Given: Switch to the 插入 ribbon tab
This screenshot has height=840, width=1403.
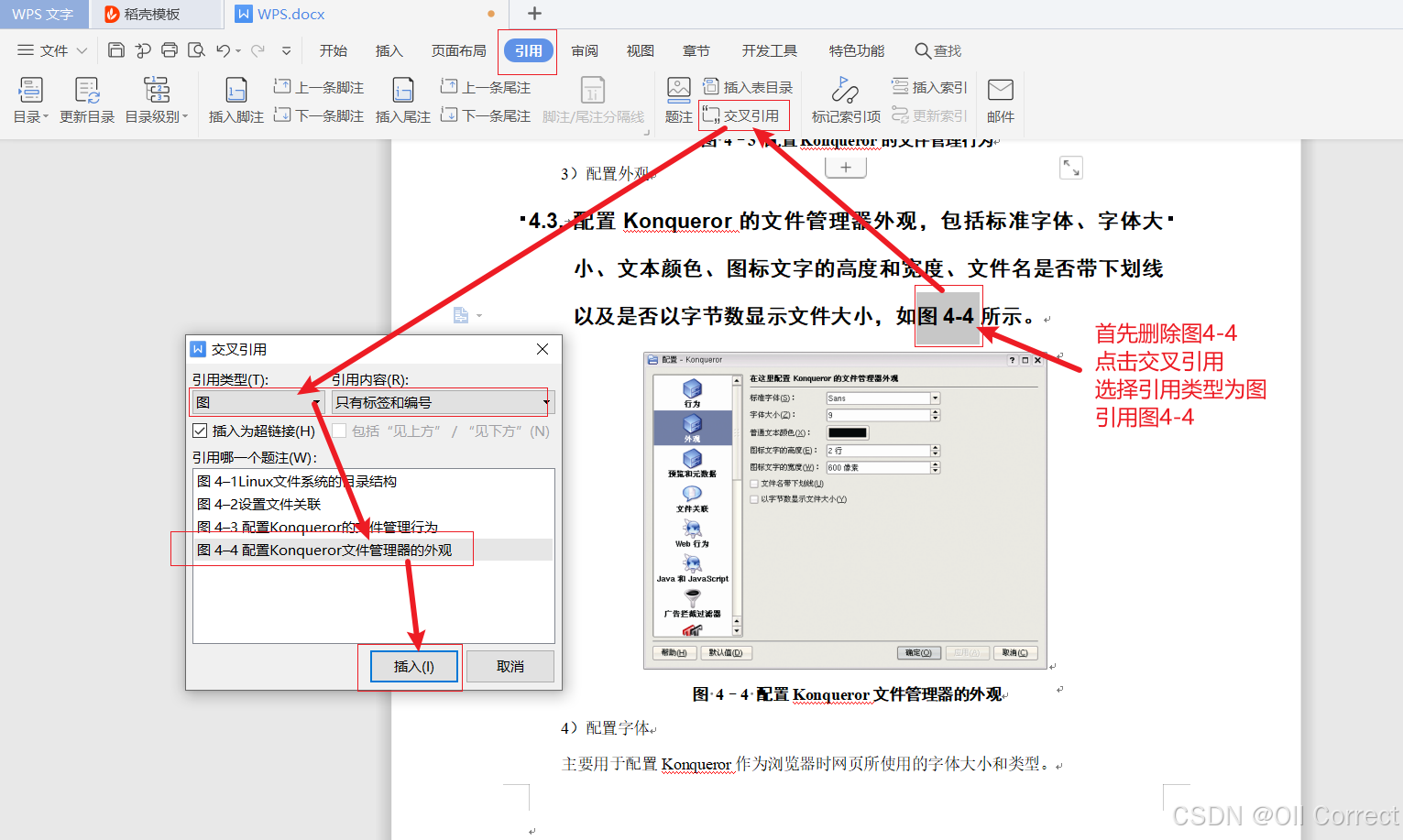Looking at the screenshot, I should tap(389, 50).
